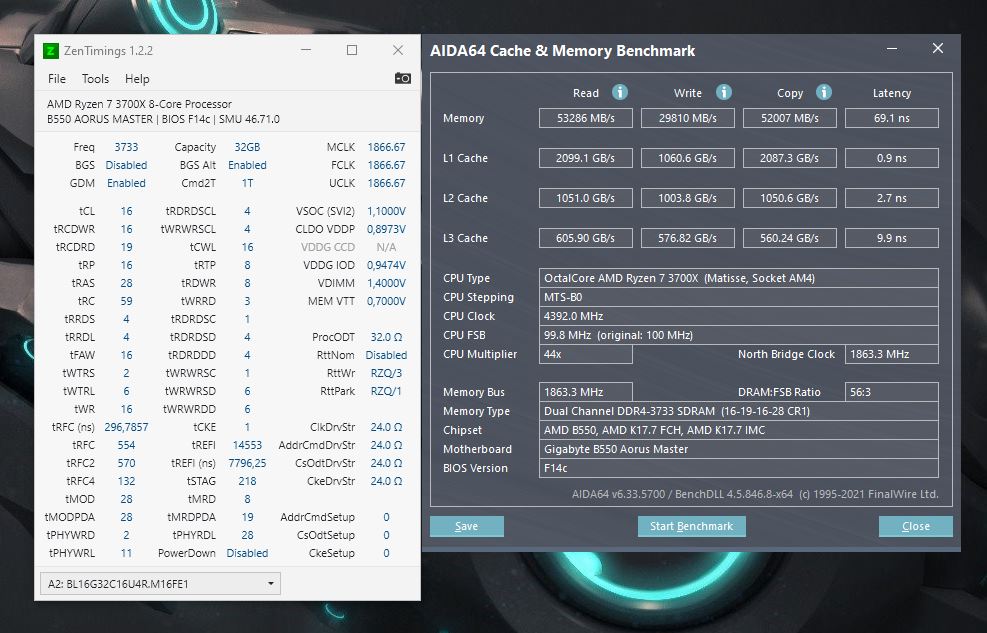Click the tRFC (ns) 296,7857 value

[126, 427]
